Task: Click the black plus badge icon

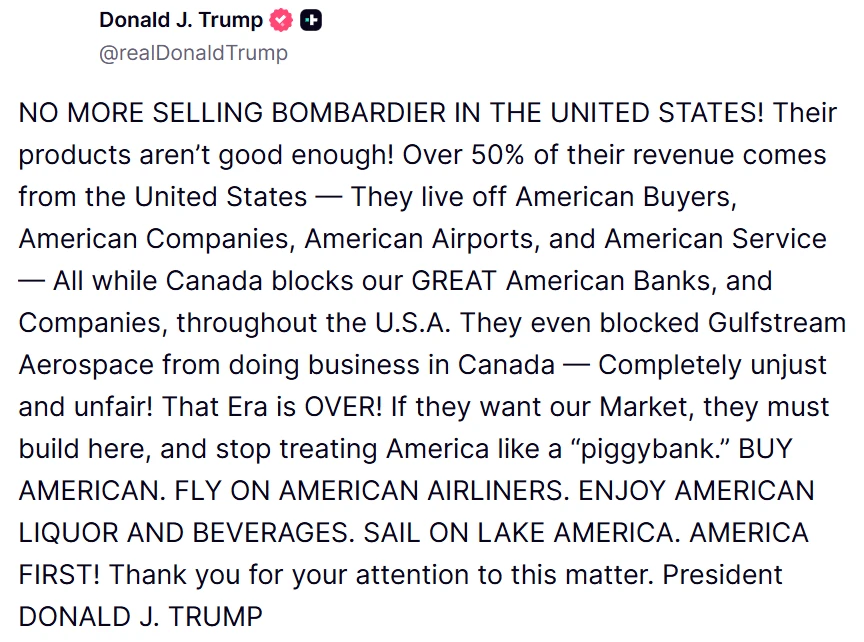Action: pyautogui.click(x=311, y=20)
